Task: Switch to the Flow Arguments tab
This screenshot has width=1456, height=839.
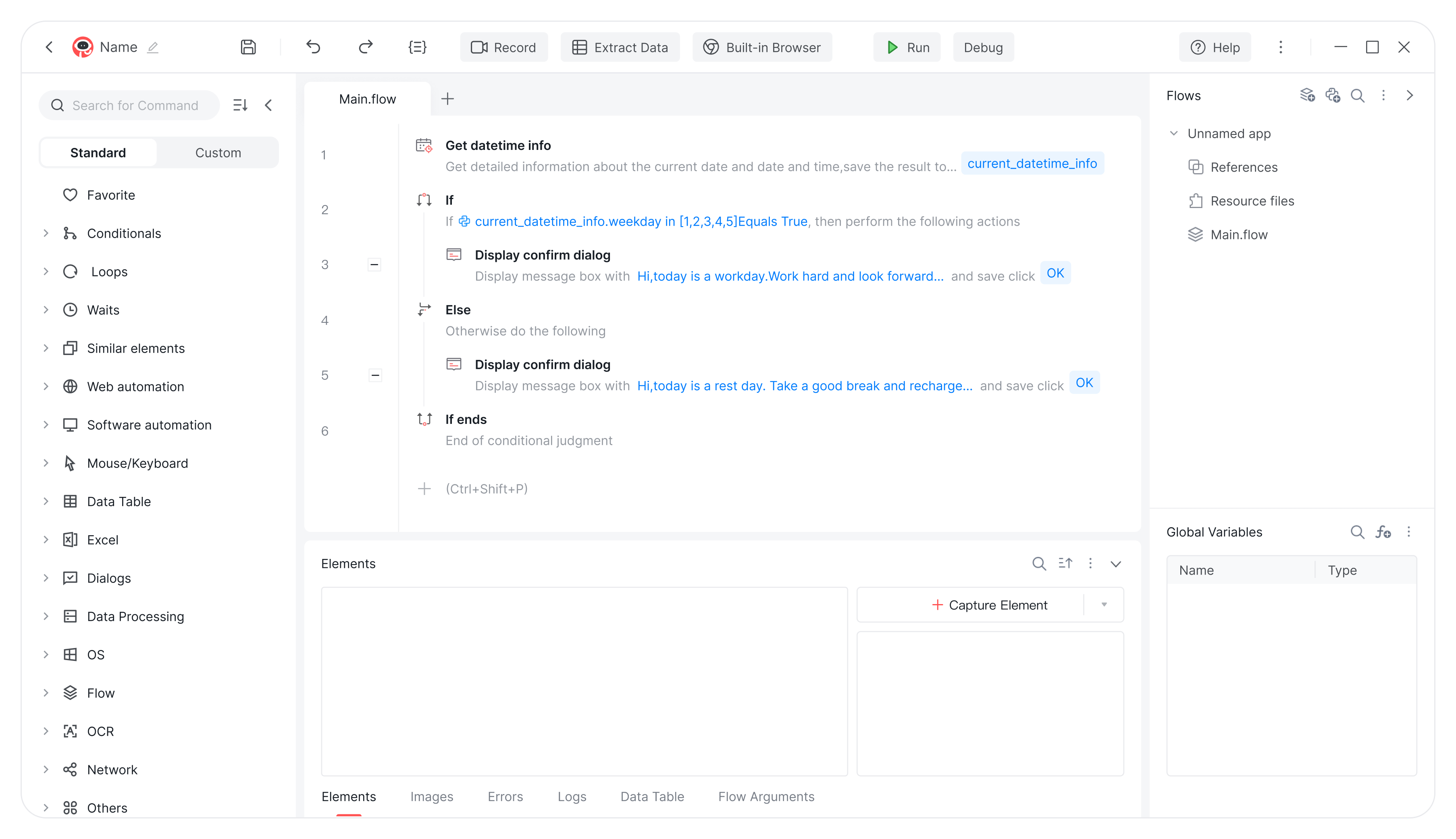Action: coord(765,796)
